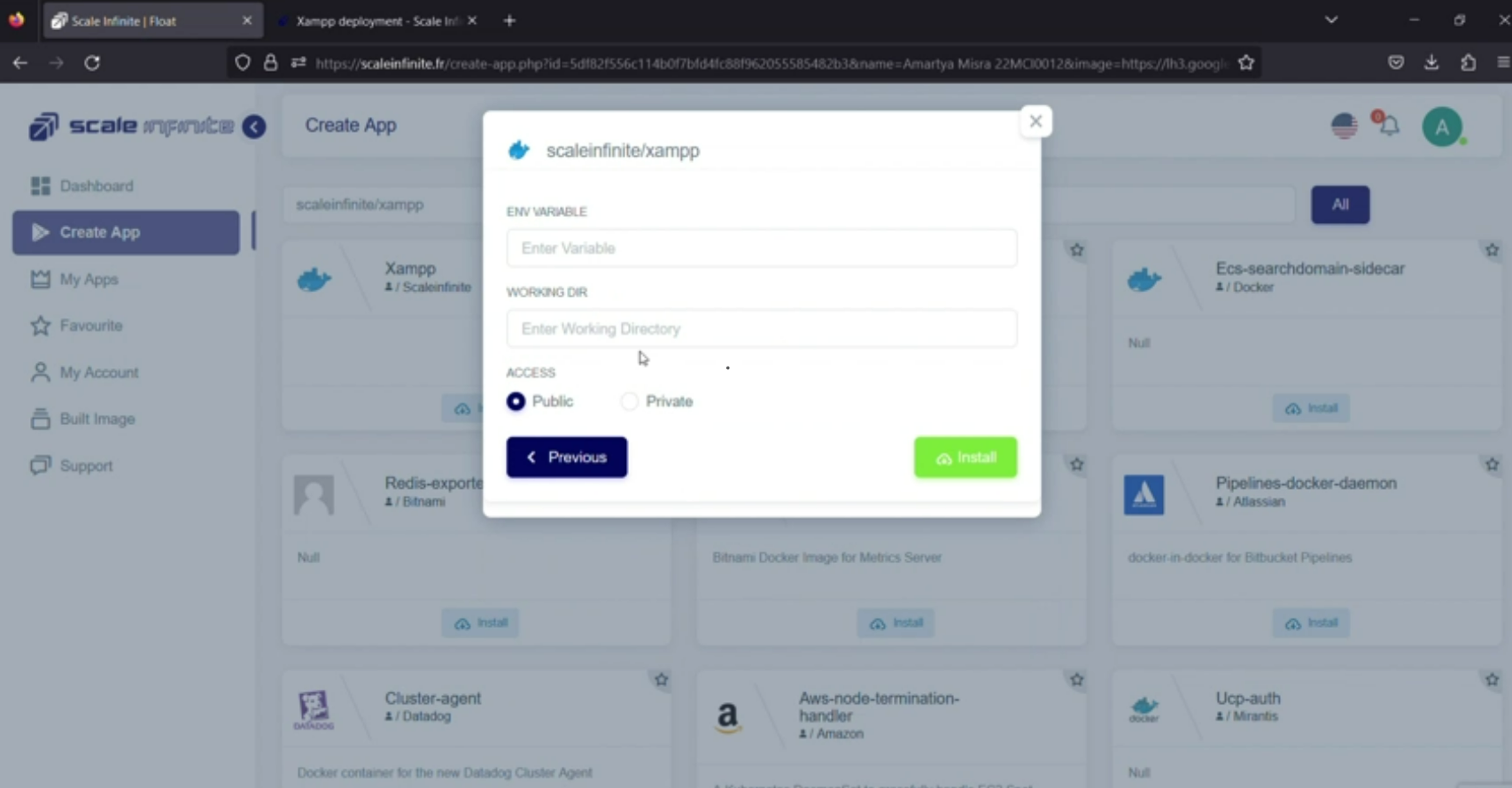Open Firefox application menu

[x=1503, y=62]
